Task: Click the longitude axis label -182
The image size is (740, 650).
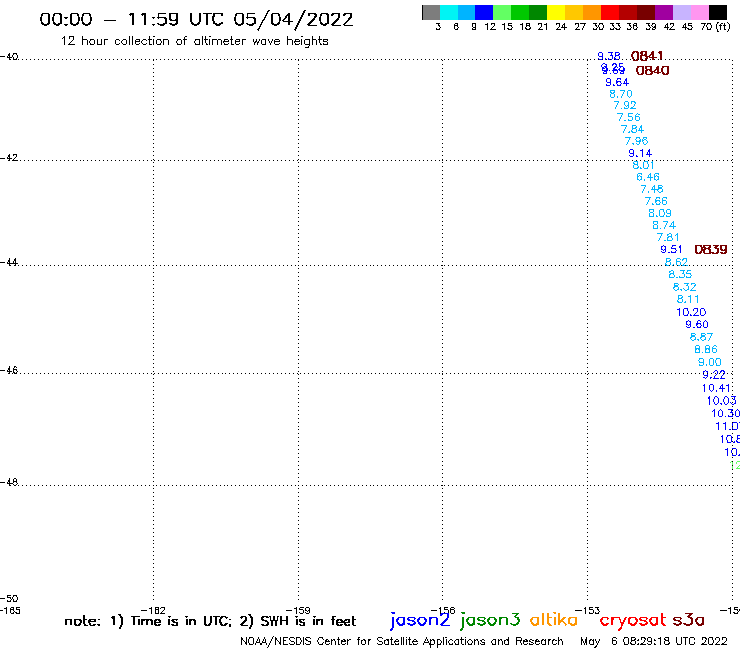Action: [153, 610]
